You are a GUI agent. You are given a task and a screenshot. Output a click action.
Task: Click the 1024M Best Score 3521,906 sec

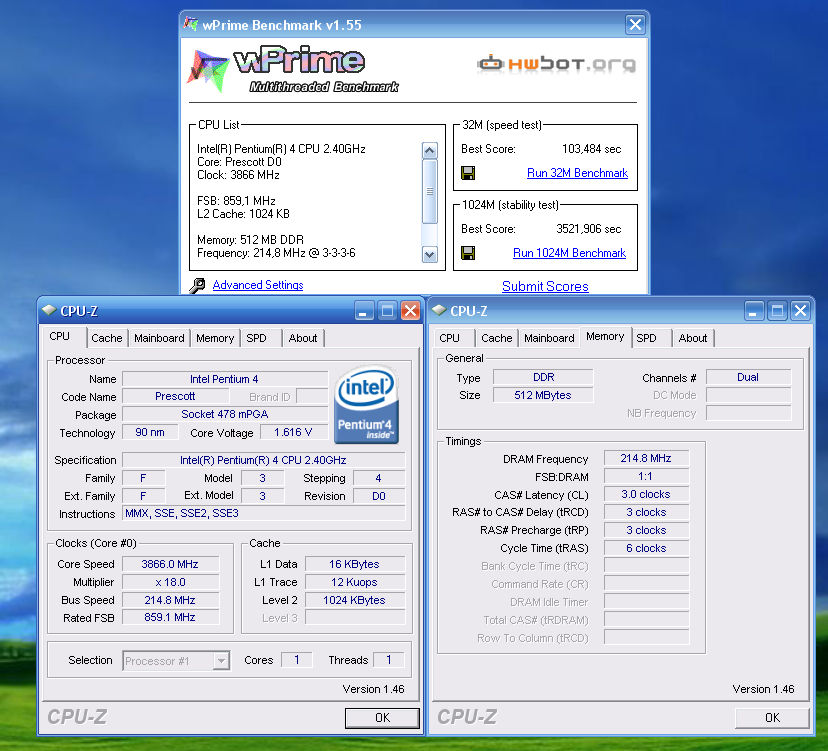pyautogui.click(x=588, y=229)
